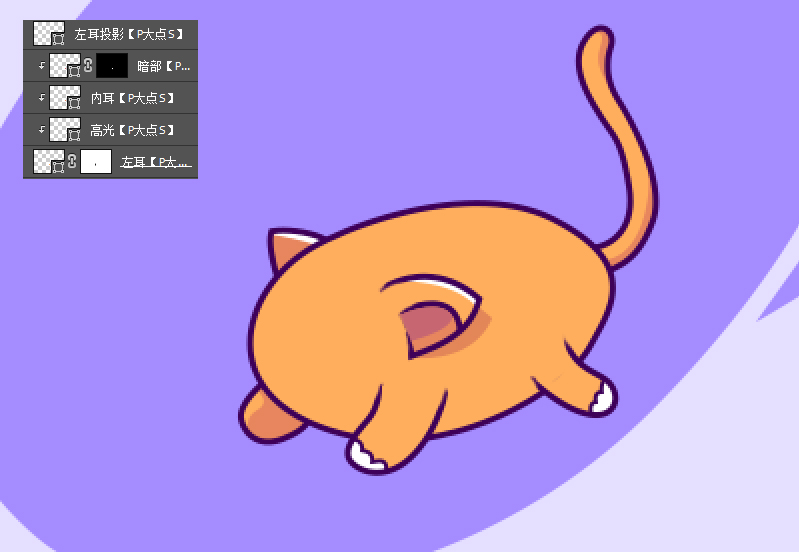This screenshot has width=799, height=552.
Task: Select the 高光 layer by its name
Action: (132, 130)
